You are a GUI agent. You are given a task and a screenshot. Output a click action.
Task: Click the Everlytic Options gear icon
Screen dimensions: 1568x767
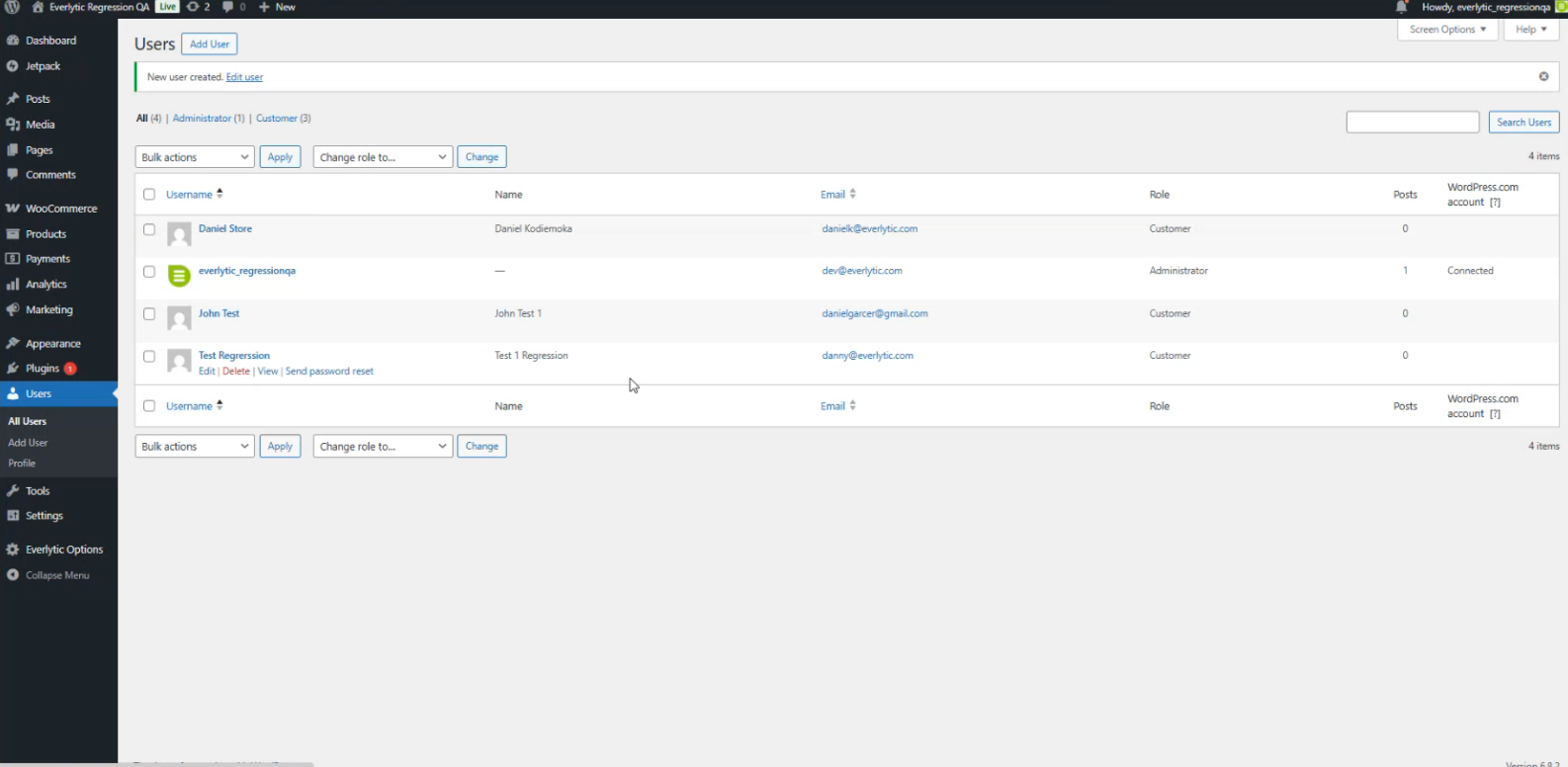tap(13, 550)
